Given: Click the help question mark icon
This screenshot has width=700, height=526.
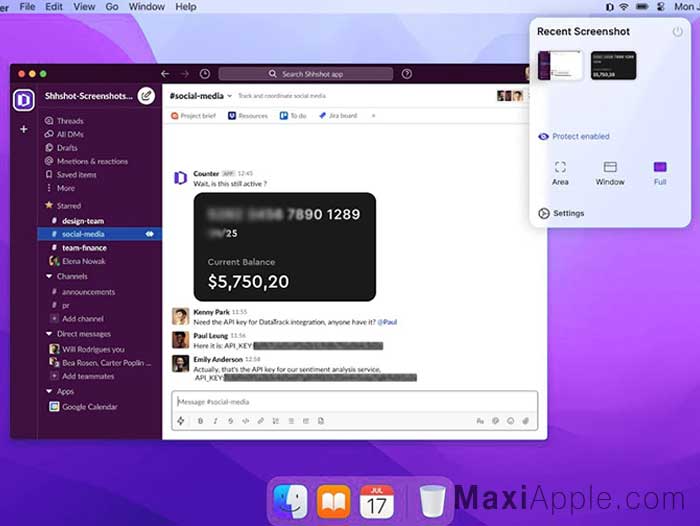Looking at the screenshot, I should coord(407,74).
